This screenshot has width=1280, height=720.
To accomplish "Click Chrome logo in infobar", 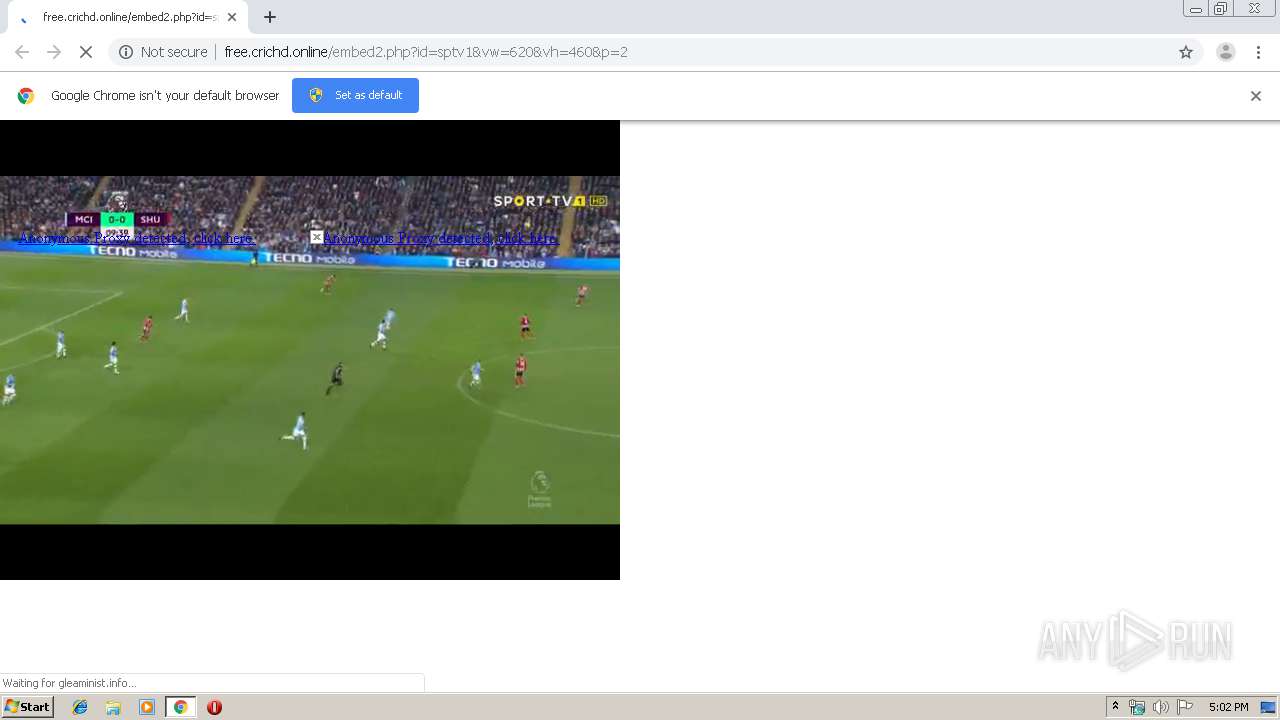I will 26,96.
